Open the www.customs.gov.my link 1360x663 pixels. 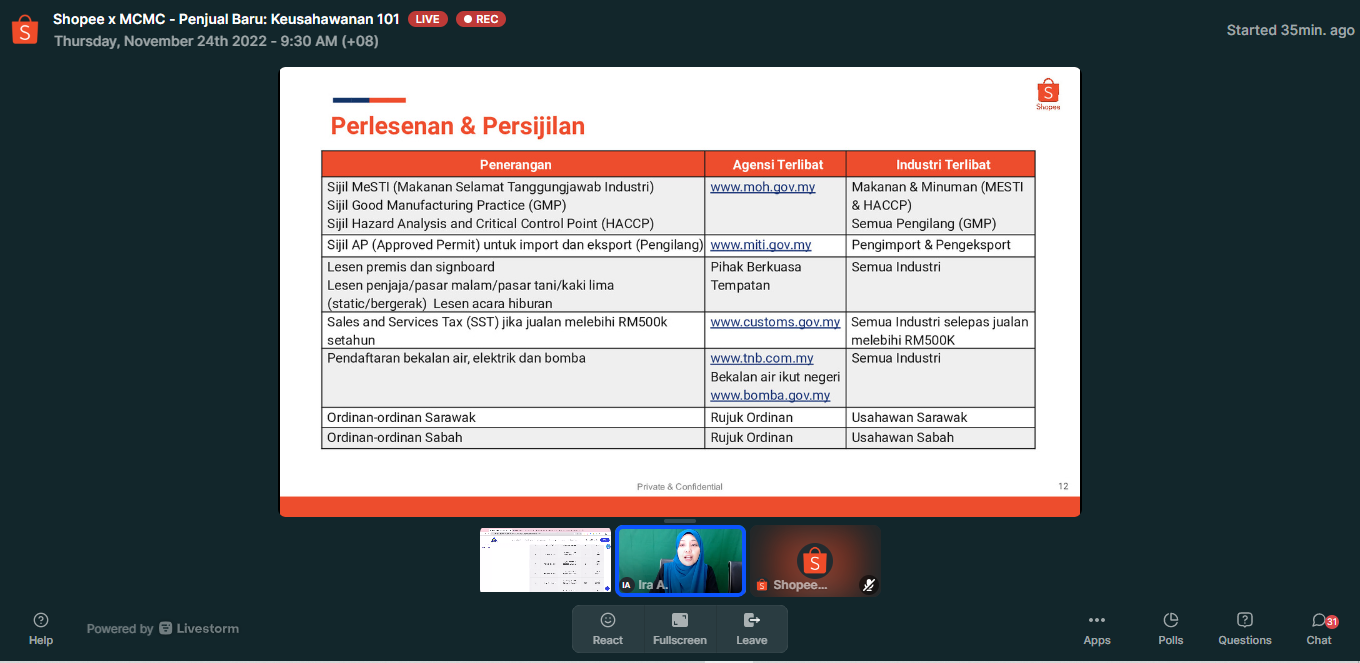[x=775, y=322]
